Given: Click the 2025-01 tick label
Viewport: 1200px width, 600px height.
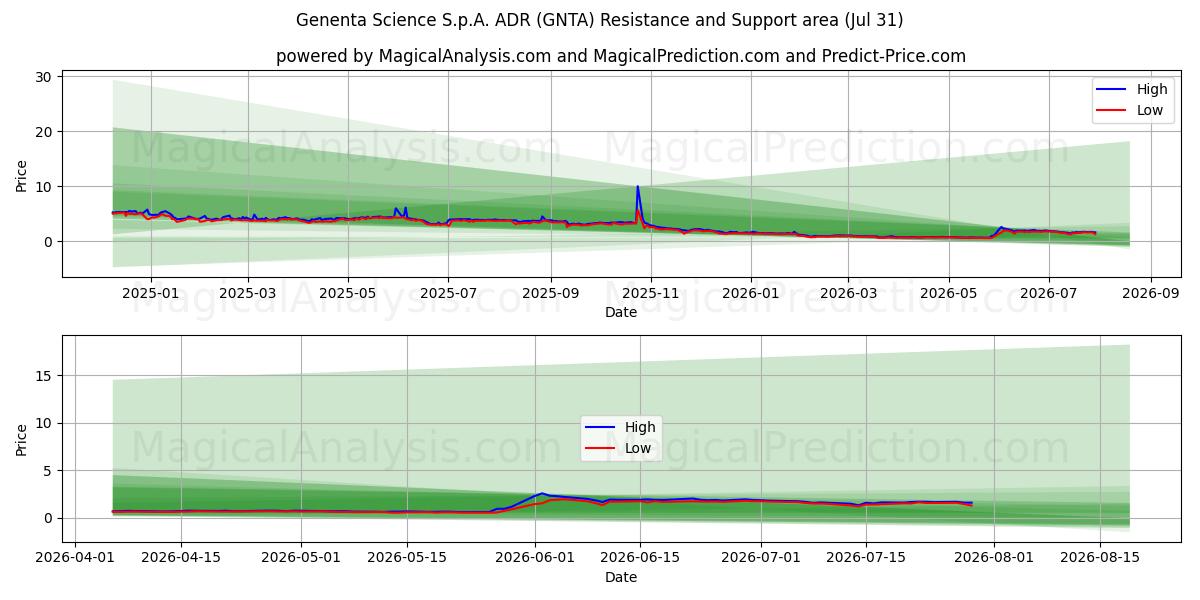Looking at the screenshot, I should point(150,293).
